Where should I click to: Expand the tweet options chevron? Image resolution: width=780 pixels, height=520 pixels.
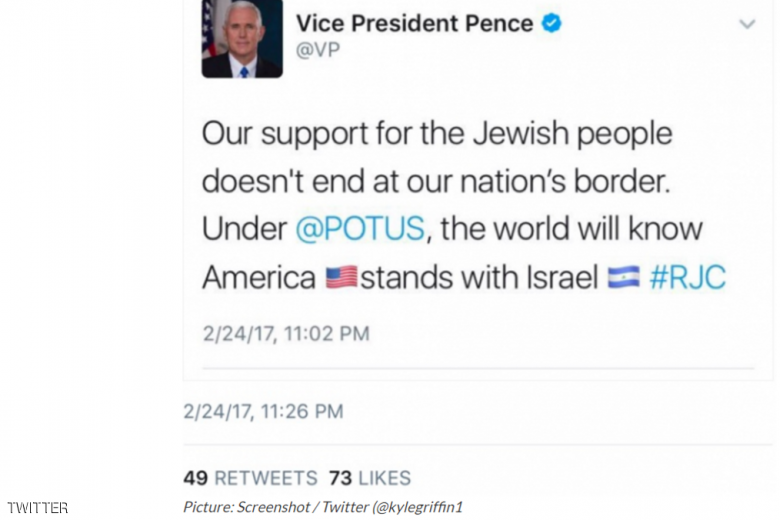point(747,24)
